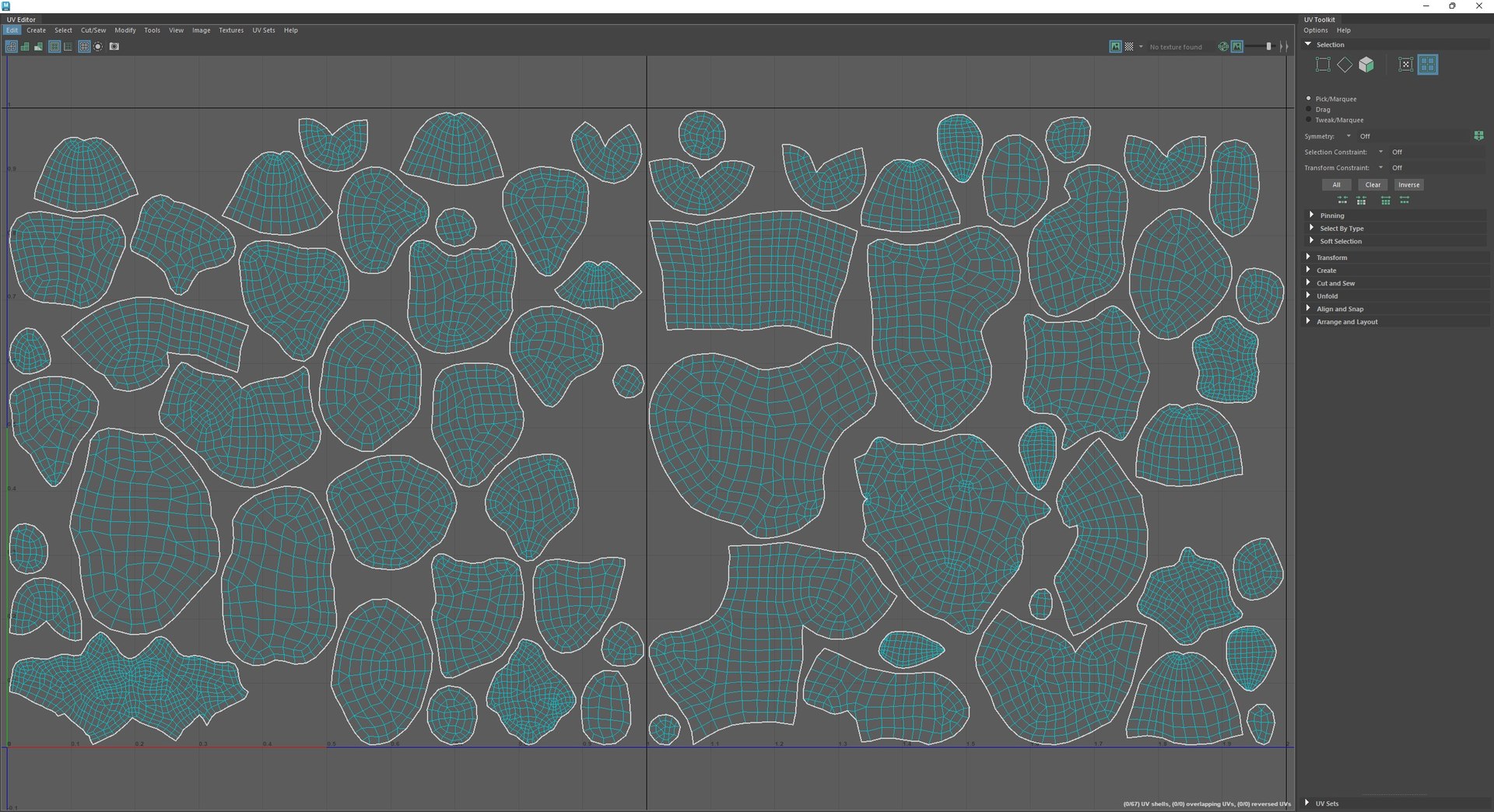Enable Drag selection radio option
Viewport: 1494px width, 812px height.
click(x=1308, y=110)
